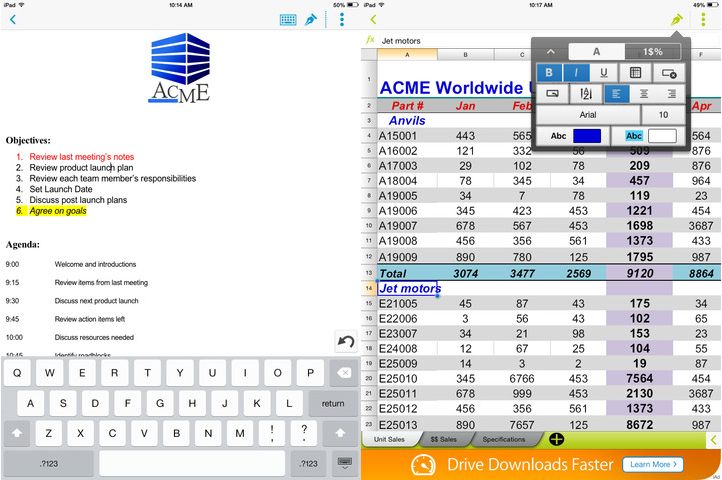Hide the keyboard with the dismiss key
This screenshot has height=480, width=722.
tap(344, 463)
